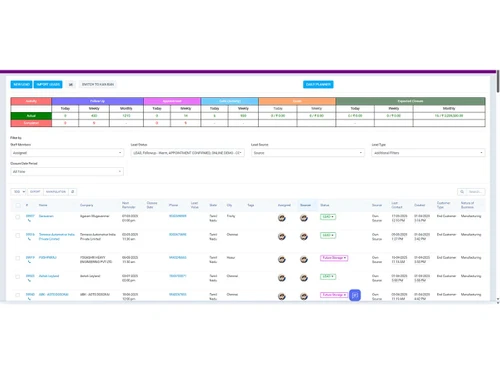Switch to Kanban view
Image resolution: width=500 pixels, height=375 pixels.
click(98, 84)
